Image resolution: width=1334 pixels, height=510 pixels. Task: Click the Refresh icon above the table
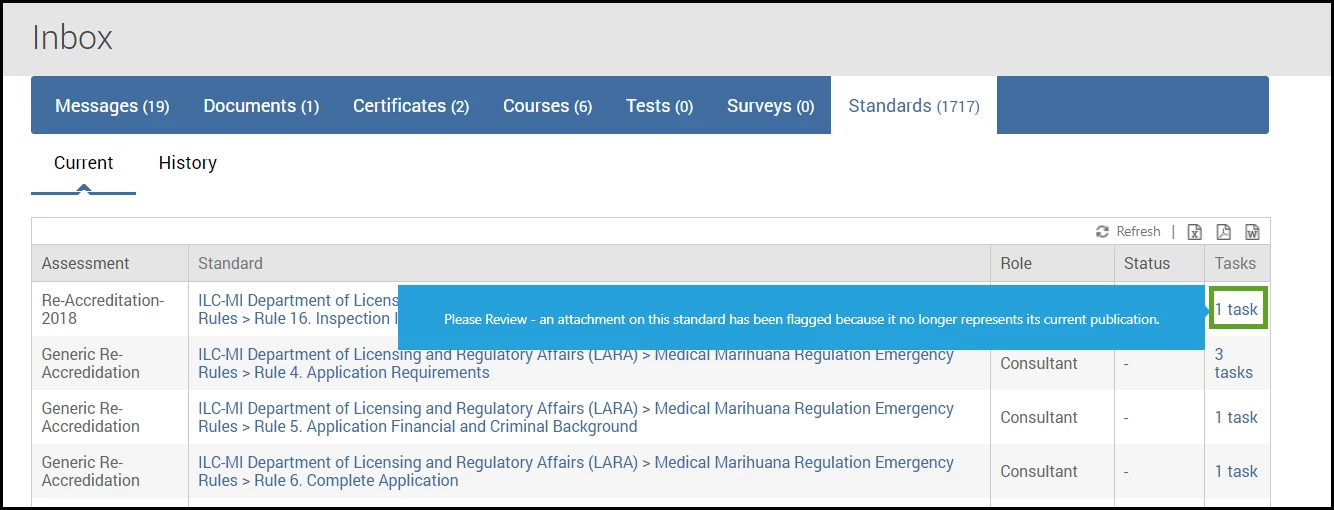click(1103, 231)
